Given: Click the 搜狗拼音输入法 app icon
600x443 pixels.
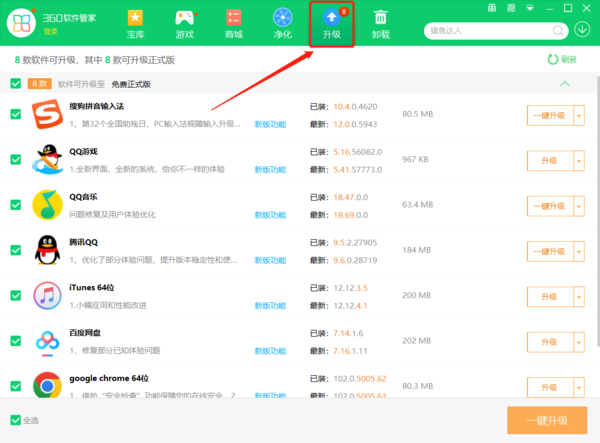Looking at the screenshot, I should [47, 114].
